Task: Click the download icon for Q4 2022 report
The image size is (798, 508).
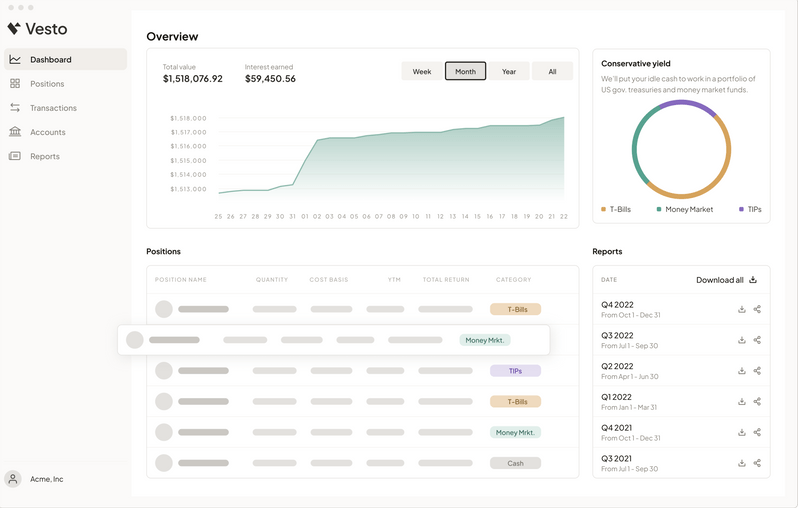Action: point(742,310)
